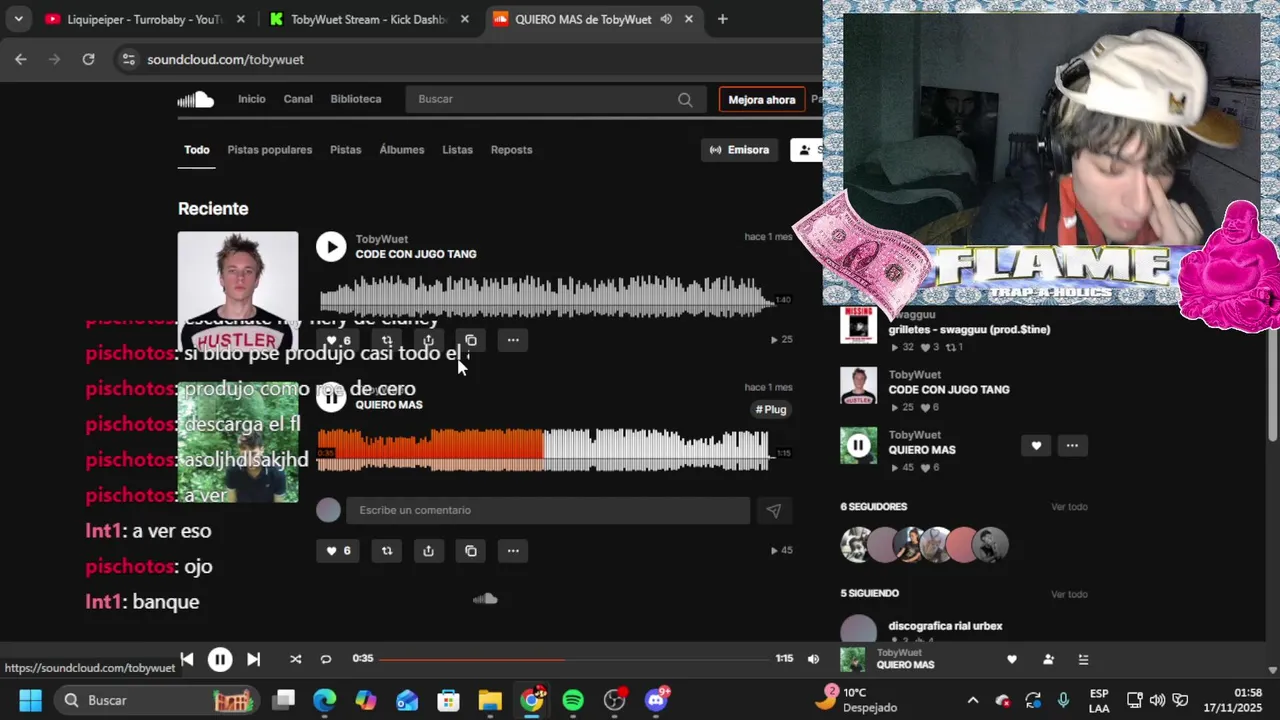
Task: Like current track in player bar
Action: (x=1012, y=659)
